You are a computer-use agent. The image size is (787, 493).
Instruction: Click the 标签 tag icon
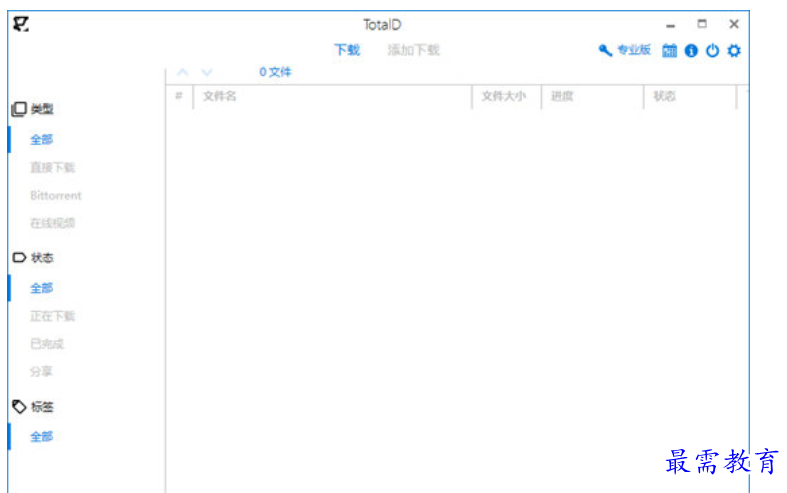click(19, 406)
